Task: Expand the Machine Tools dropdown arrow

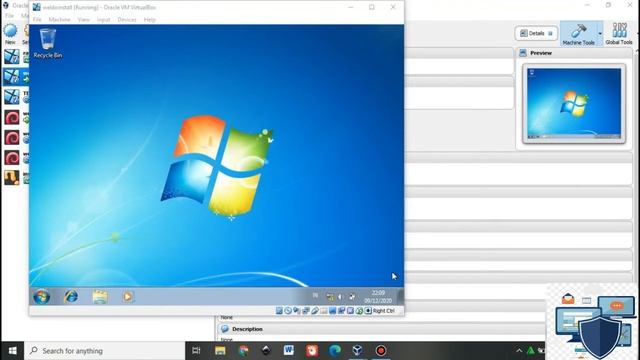Action: click(x=600, y=34)
